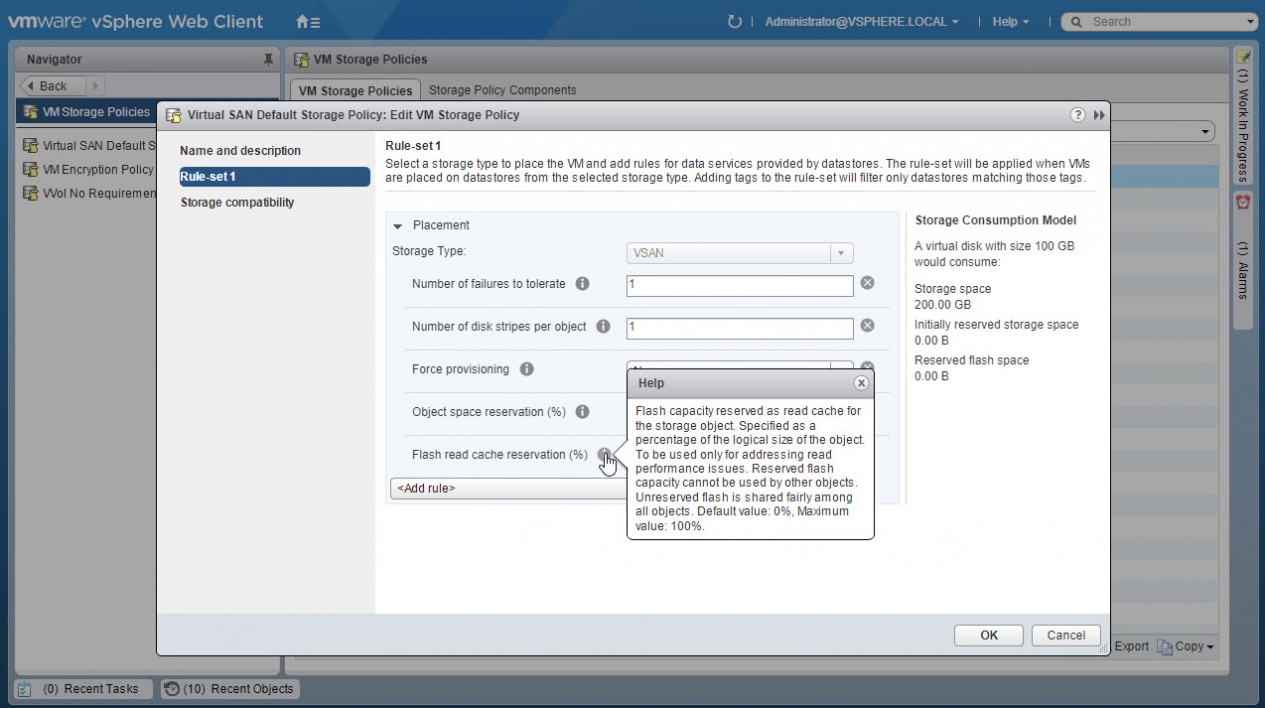Click info icon for Object space reservation
Screen dimensions: 1265x708
point(583,412)
